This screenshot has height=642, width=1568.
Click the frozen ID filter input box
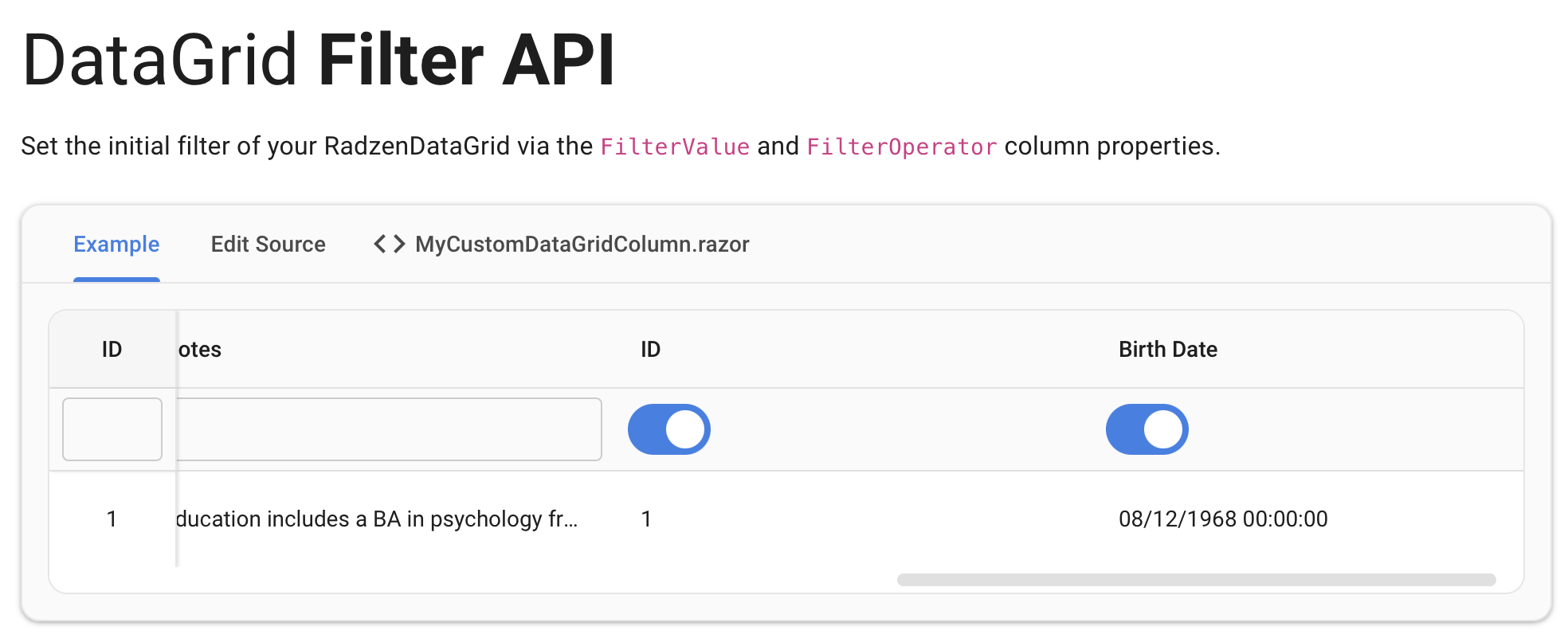(x=112, y=429)
